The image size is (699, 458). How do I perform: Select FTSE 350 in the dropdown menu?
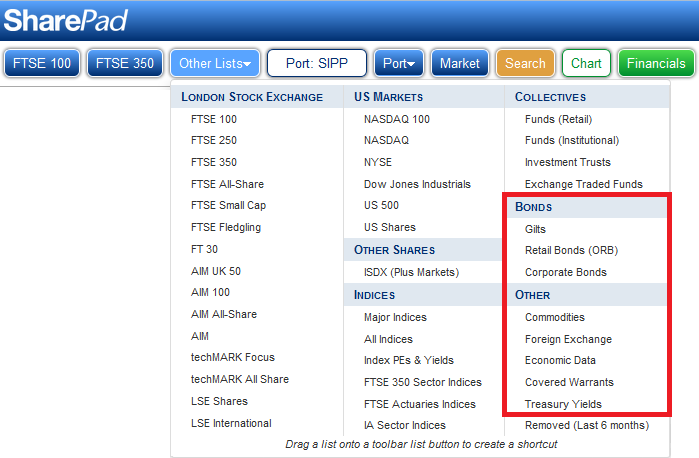214,162
